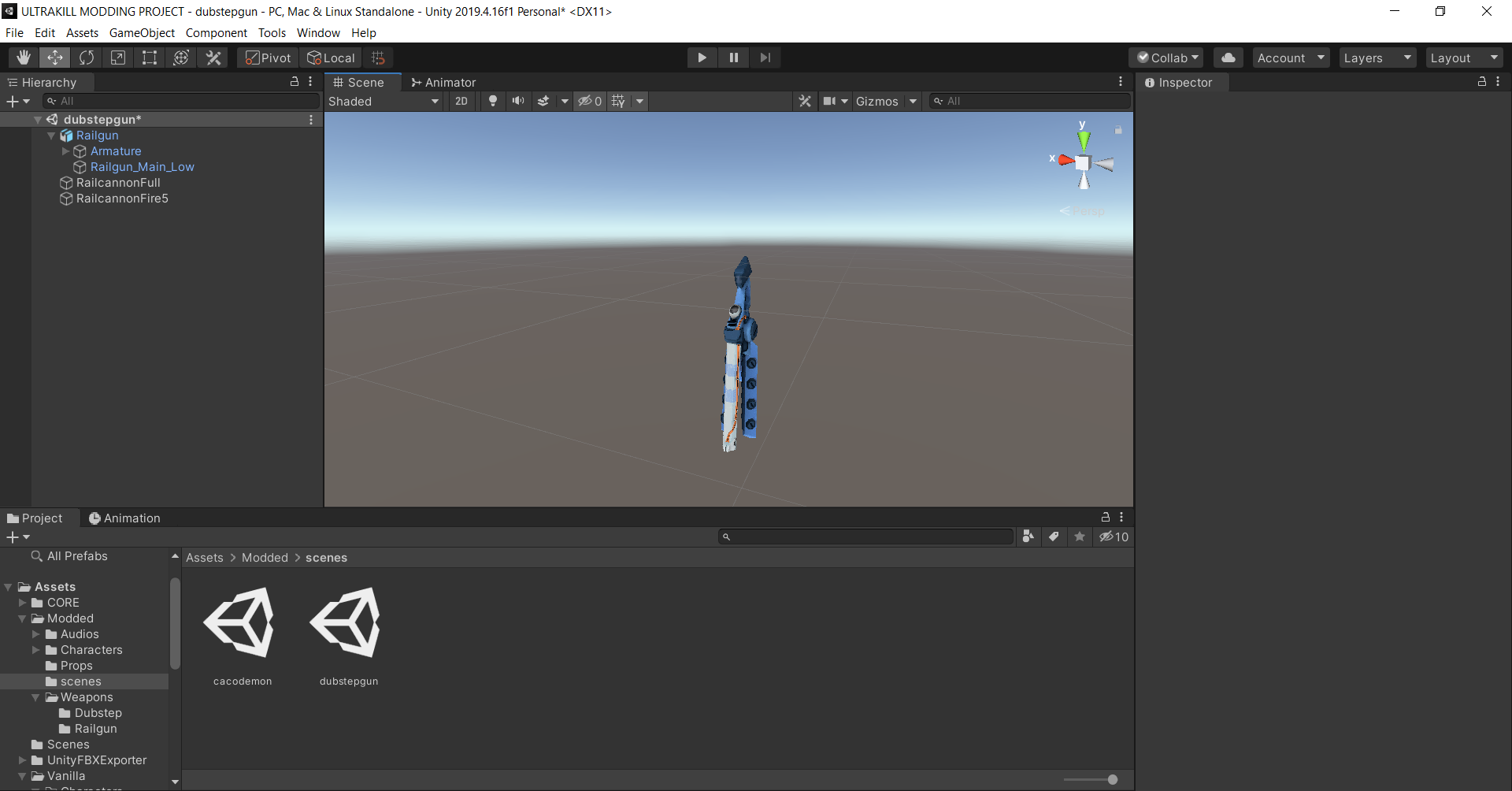This screenshot has height=791, width=1512.
Task: Select the Rotate tool
Action: [x=87, y=58]
